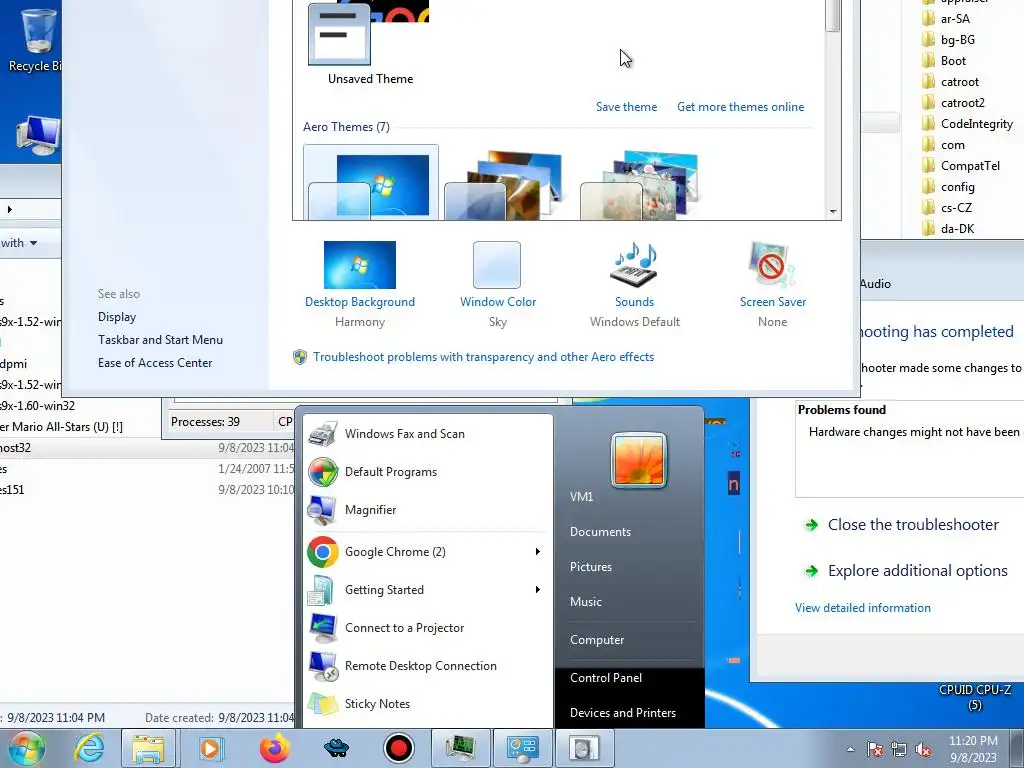Open the da-DK folder
The width and height of the screenshot is (1024, 768).
948,229
